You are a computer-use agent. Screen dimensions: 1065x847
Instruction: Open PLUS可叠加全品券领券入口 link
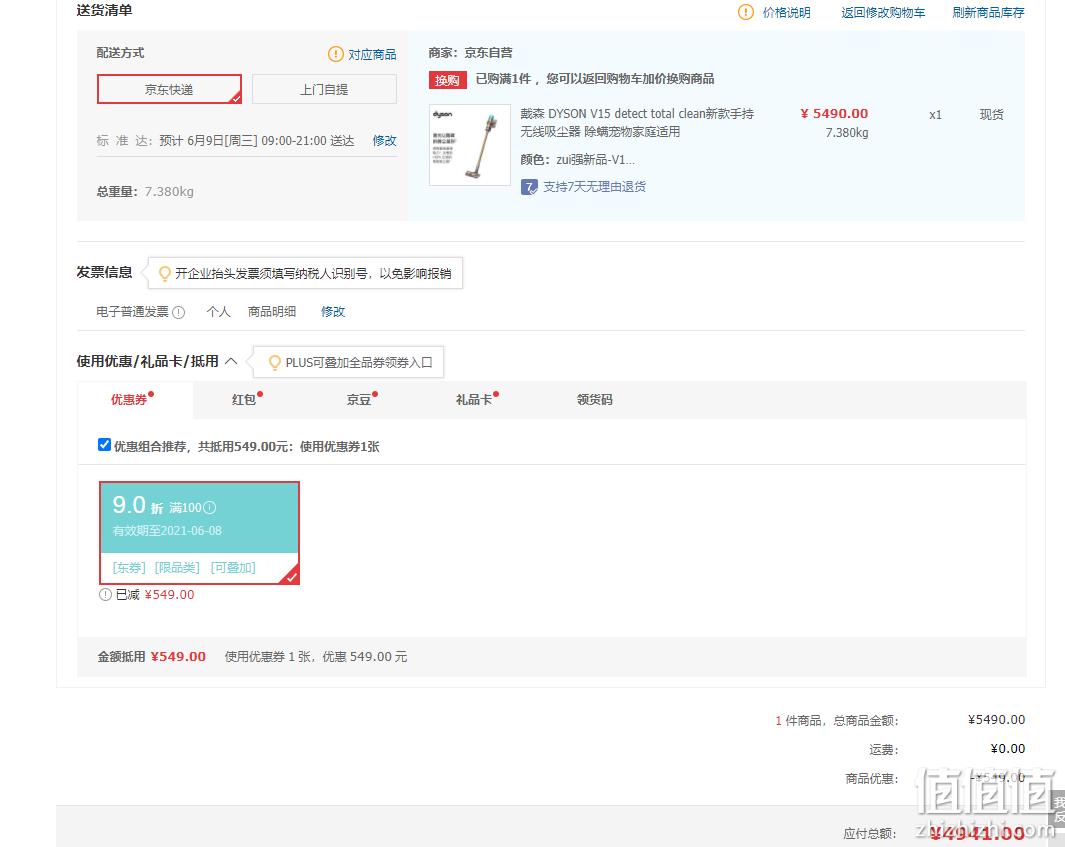[x=359, y=362]
